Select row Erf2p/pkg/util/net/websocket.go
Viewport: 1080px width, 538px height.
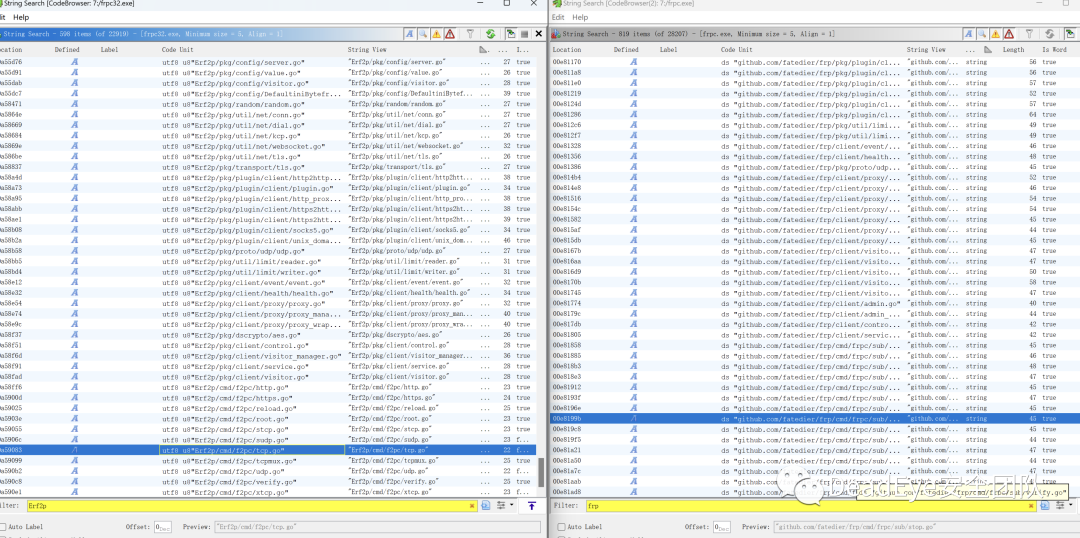coord(269,146)
